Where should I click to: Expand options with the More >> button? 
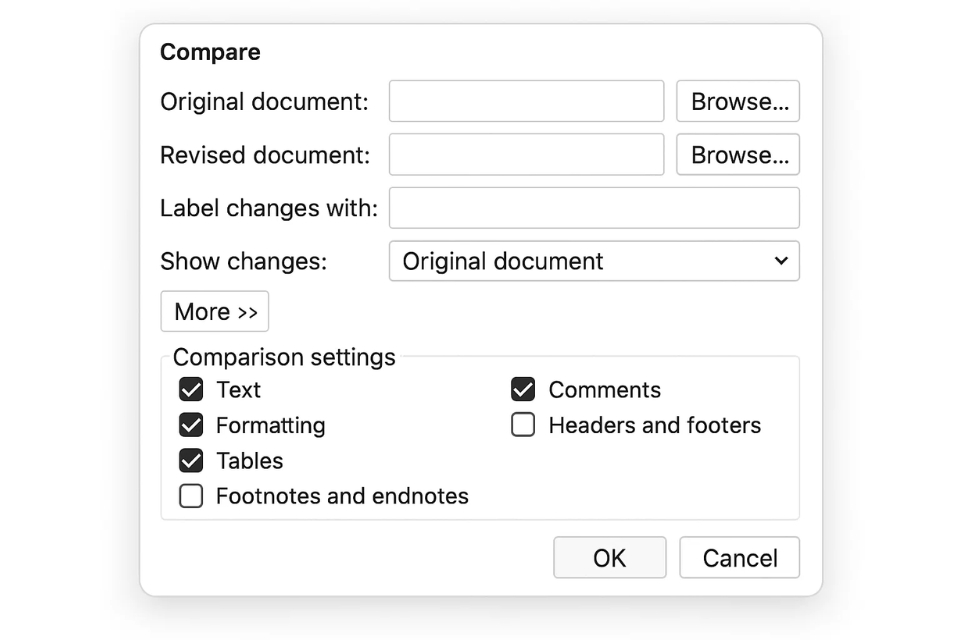[215, 312]
